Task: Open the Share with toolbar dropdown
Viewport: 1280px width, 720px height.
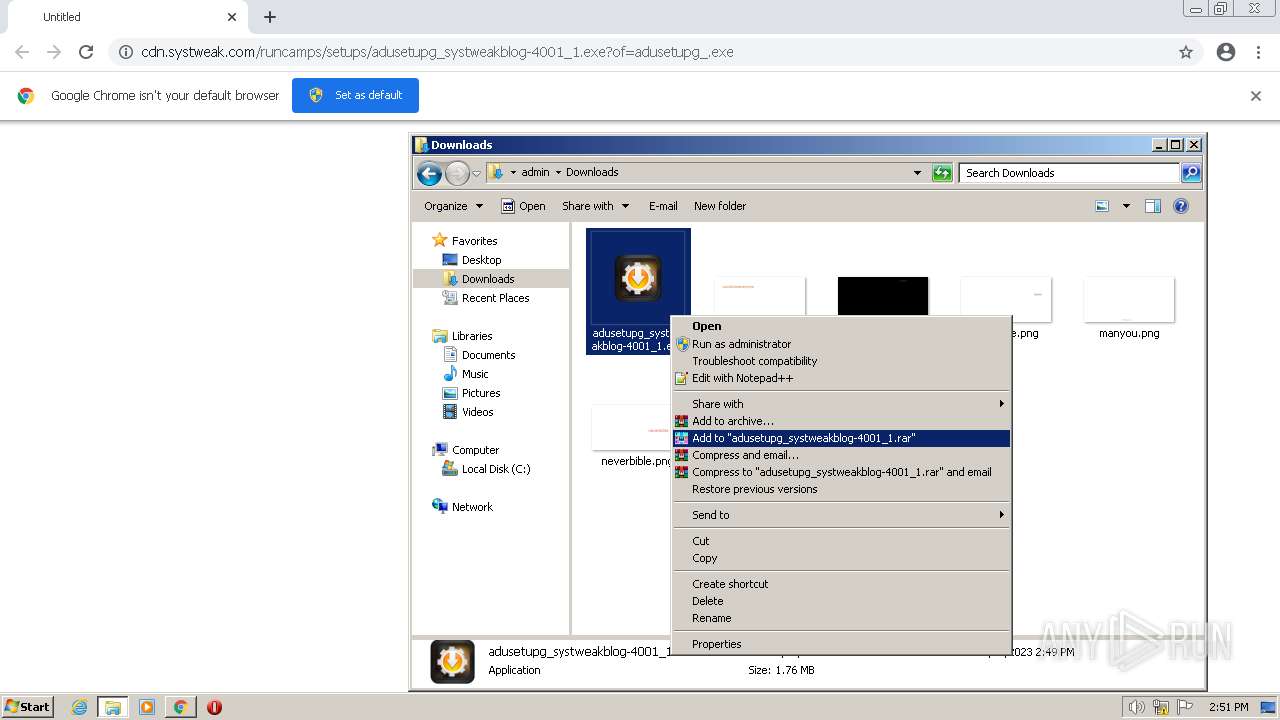Action: coord(596,206)
